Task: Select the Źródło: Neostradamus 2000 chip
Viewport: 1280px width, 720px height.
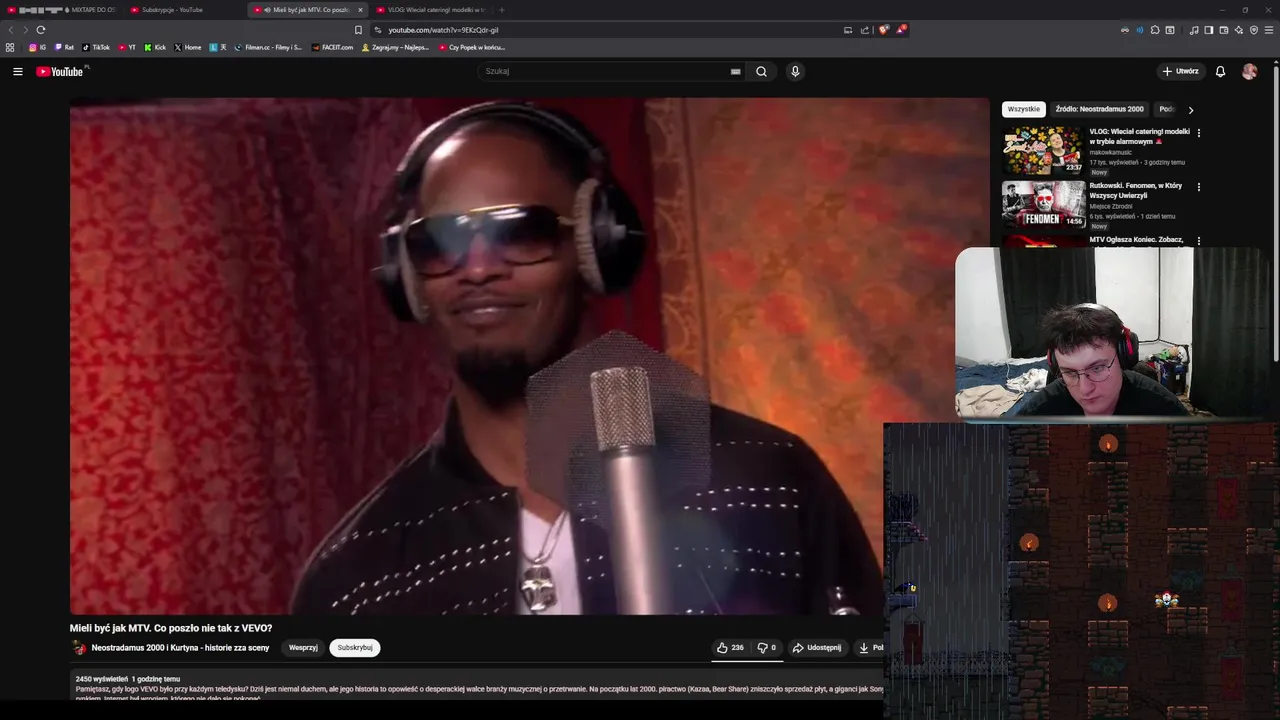Action: (1099, 109)
